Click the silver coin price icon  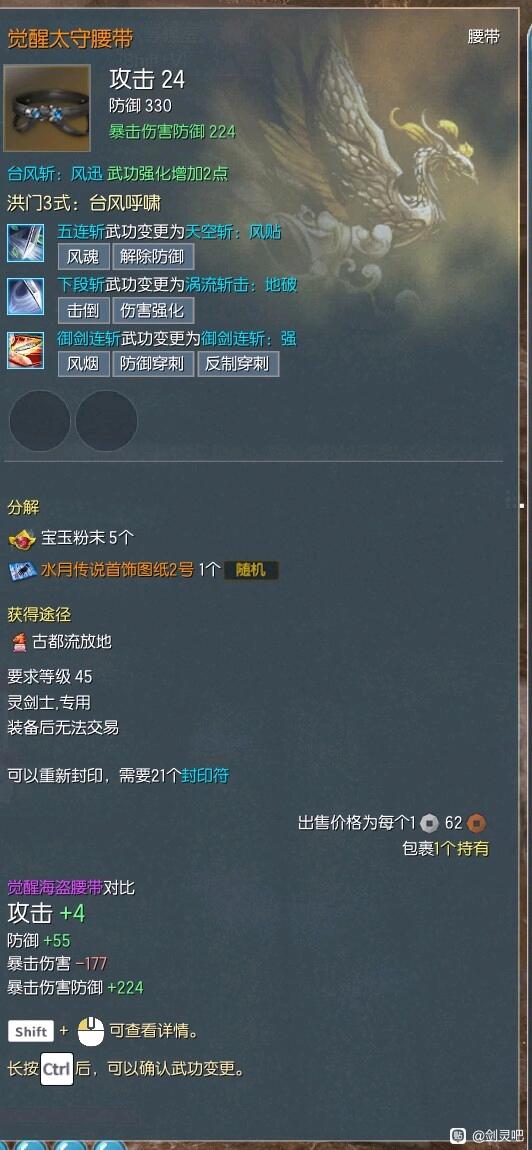[429, 823]
